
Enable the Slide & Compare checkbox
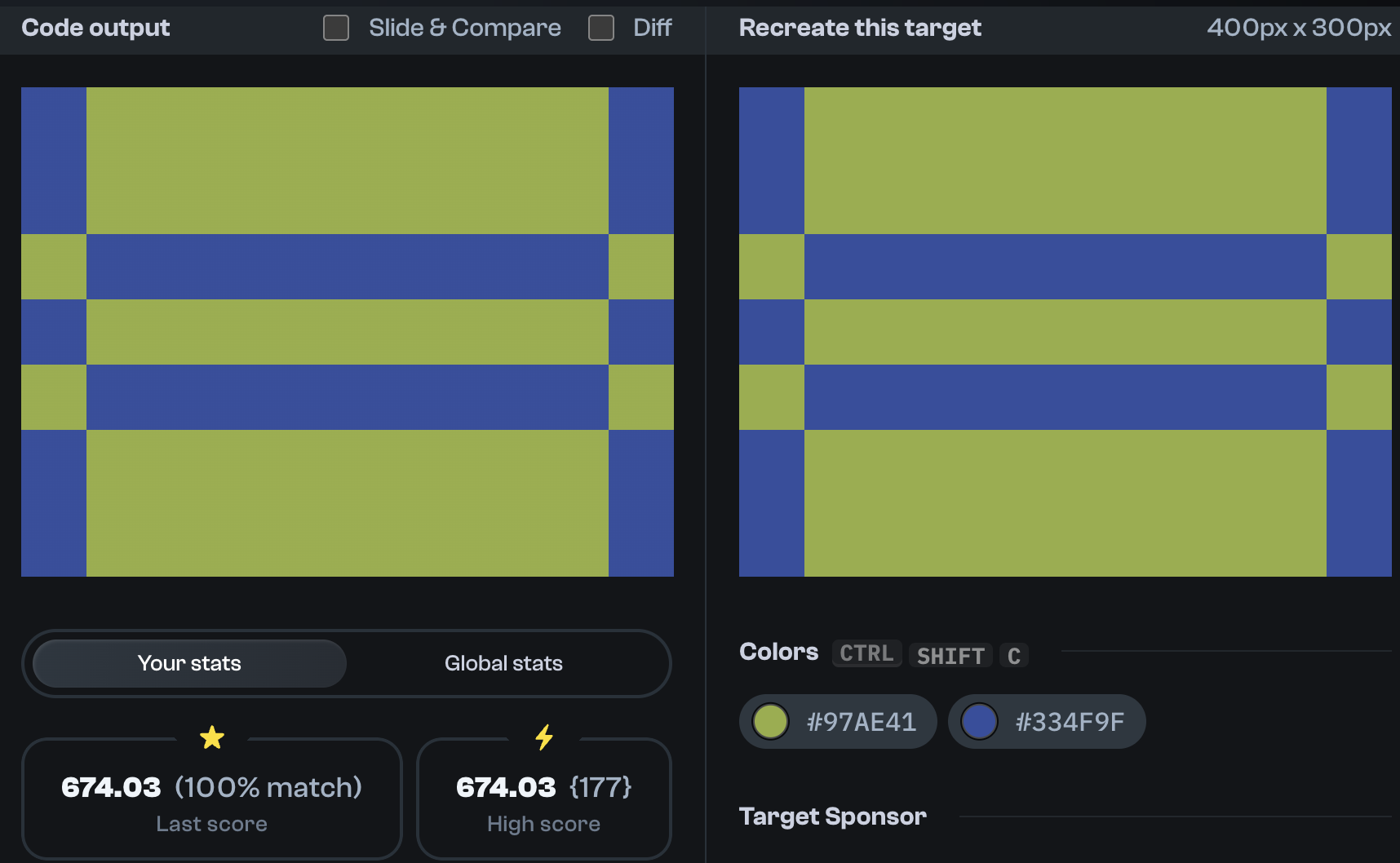(x=335, y=27)
